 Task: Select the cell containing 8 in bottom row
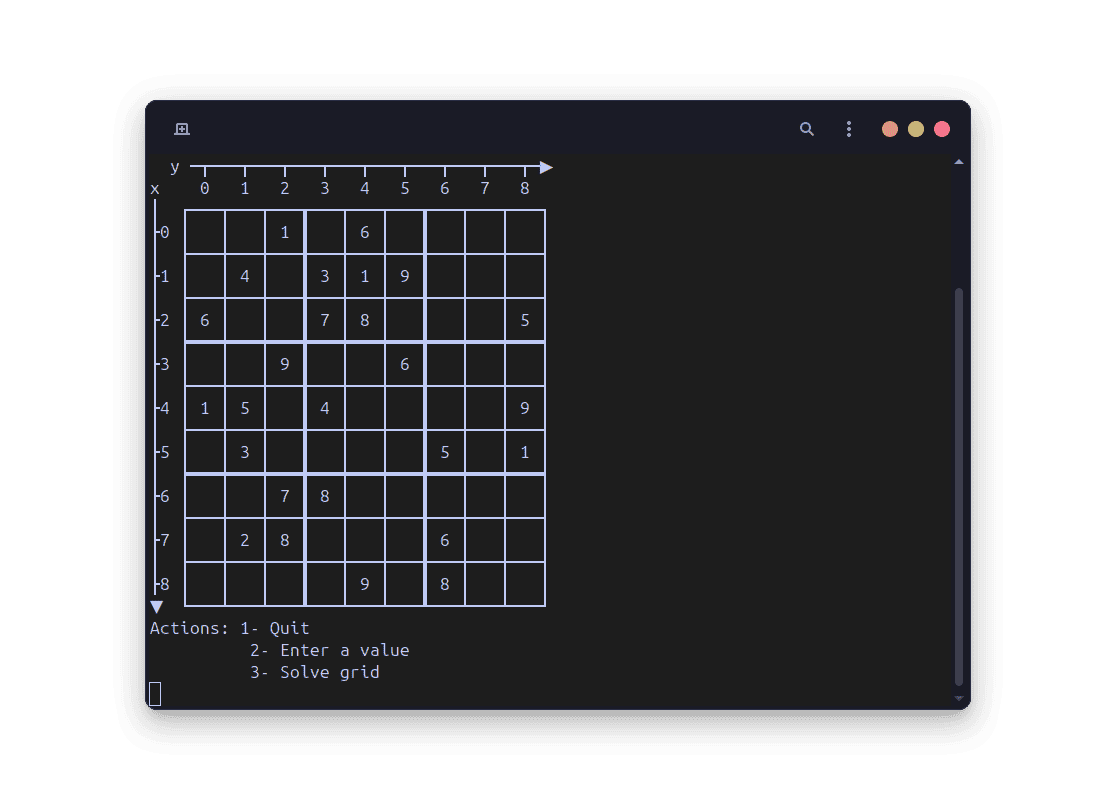pyautogui.click(x=444, y=584)
